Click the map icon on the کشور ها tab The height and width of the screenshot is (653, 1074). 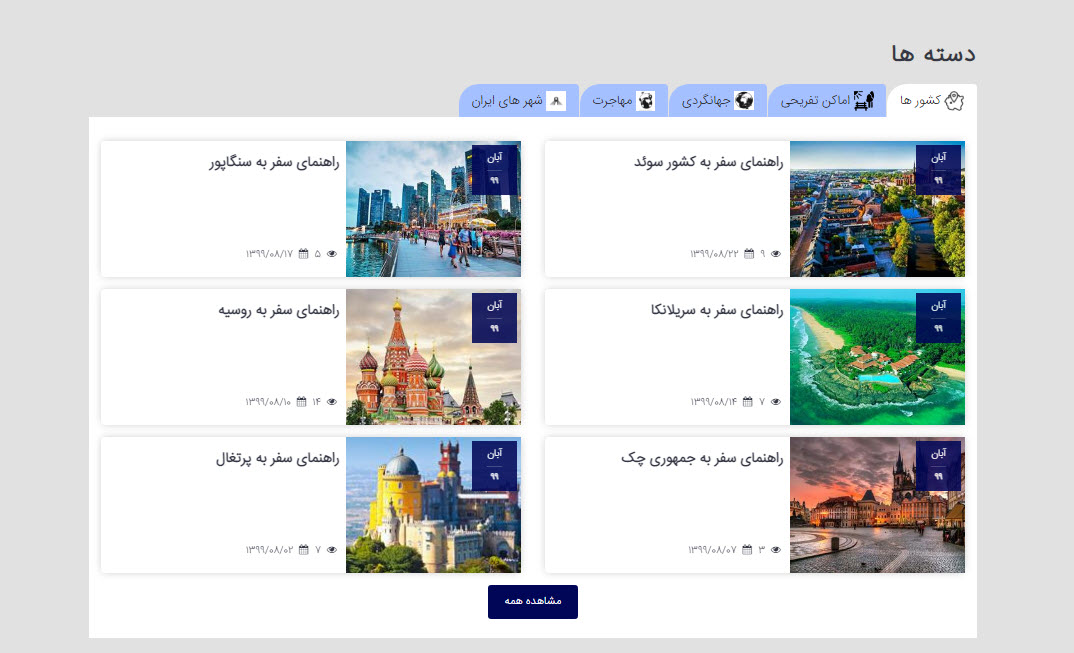[x=954, y=100]
